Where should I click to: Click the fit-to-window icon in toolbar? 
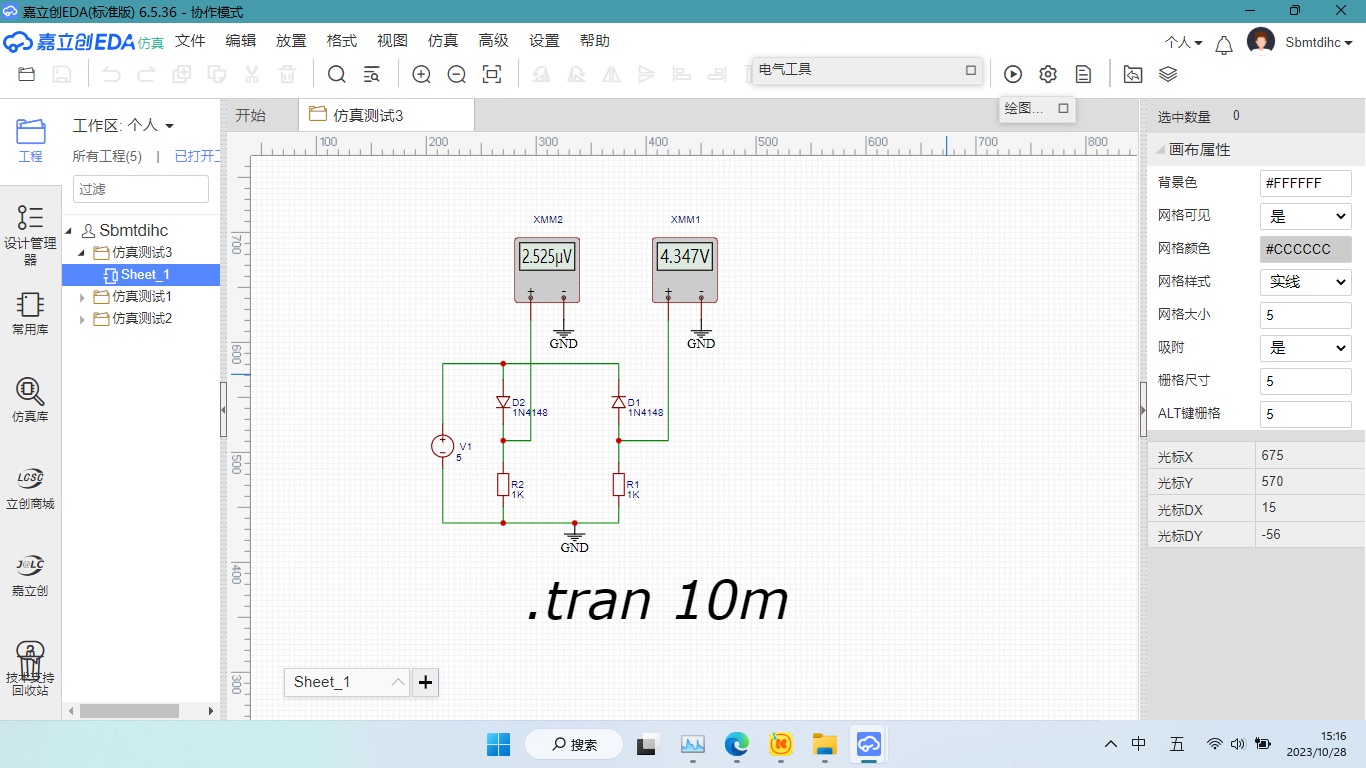pyautogui.click(x=492, y=74)
